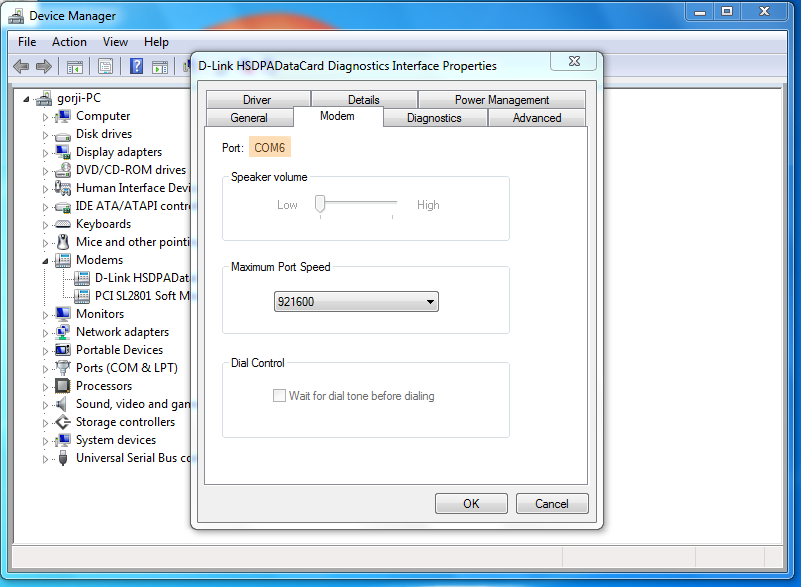Screen dimensions: 801x587
Task: Expand the Display adapters node
Action: click(x=45, y=153)
